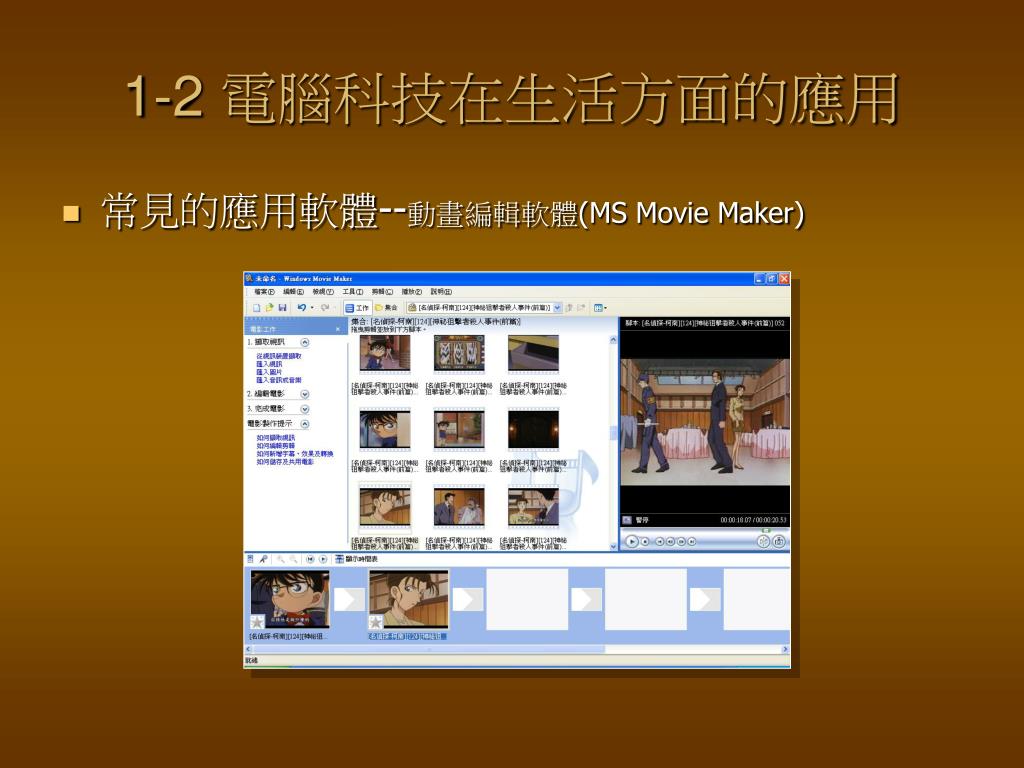Screen dimensions: 1024x768
Task: Click the up-one-level folder icon
Action: pos(569,308)
